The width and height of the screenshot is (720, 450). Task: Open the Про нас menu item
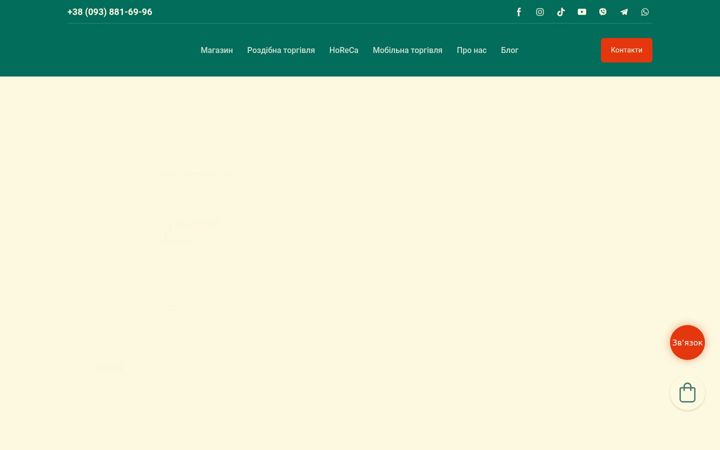(472, 50)
